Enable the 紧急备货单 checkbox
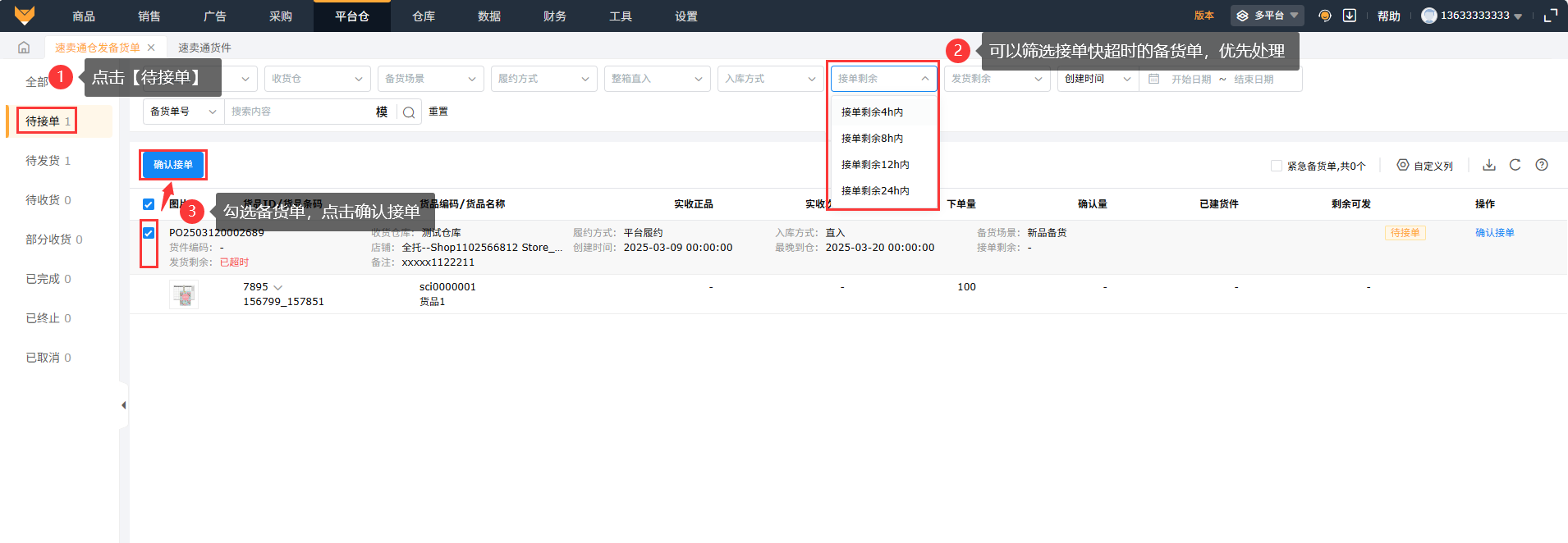Image resolution: width=1568 pixels, height=543 pixels. tap(1276, 166)
